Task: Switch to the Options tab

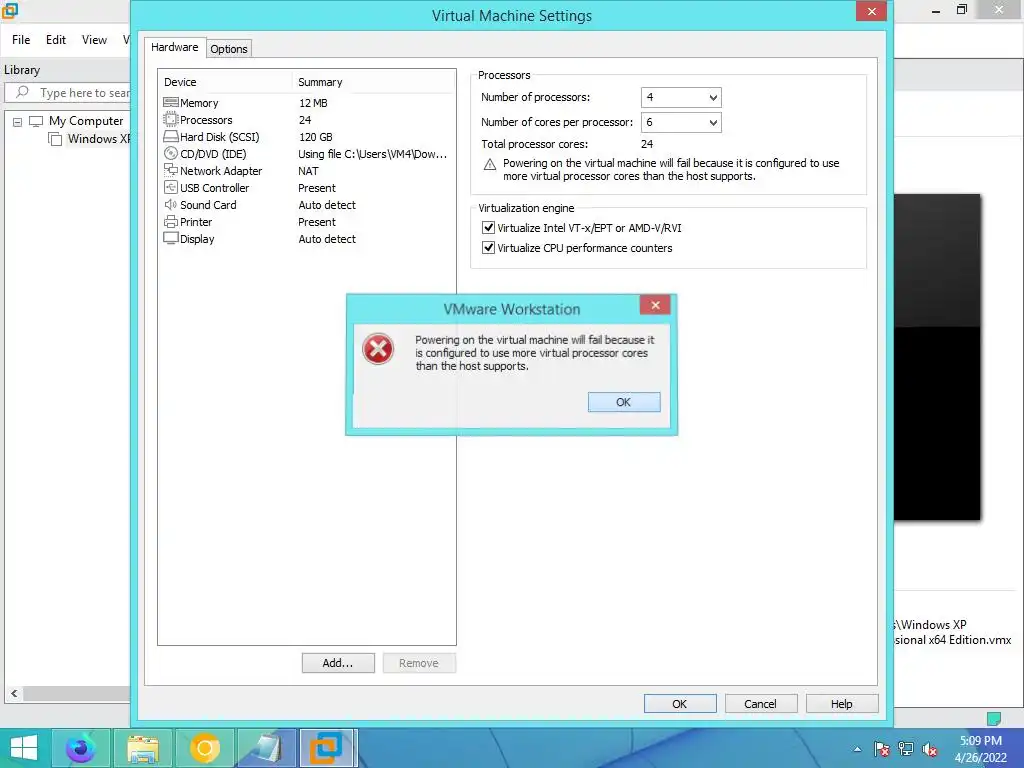Action: 229,49
